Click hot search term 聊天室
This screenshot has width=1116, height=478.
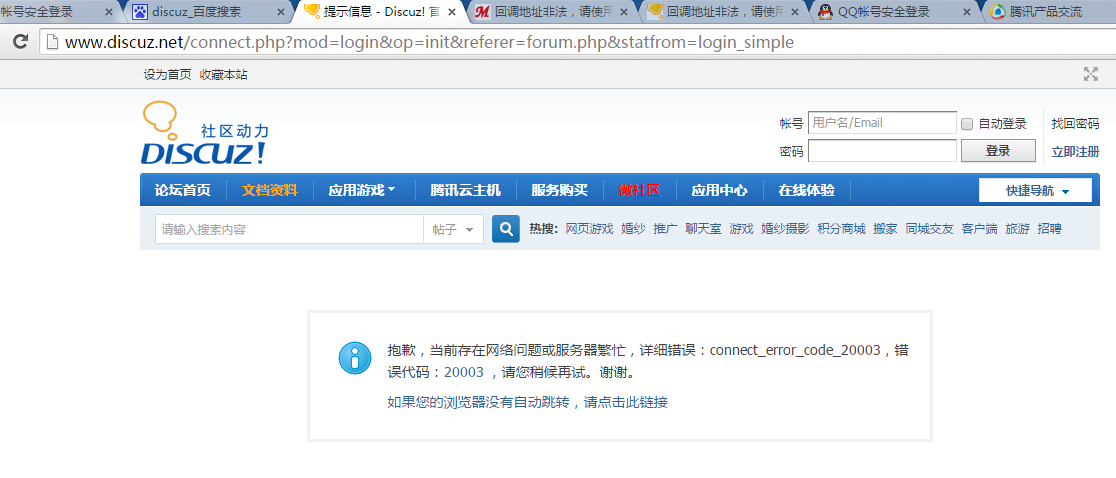pyautogui.click(x=703, y=229)
